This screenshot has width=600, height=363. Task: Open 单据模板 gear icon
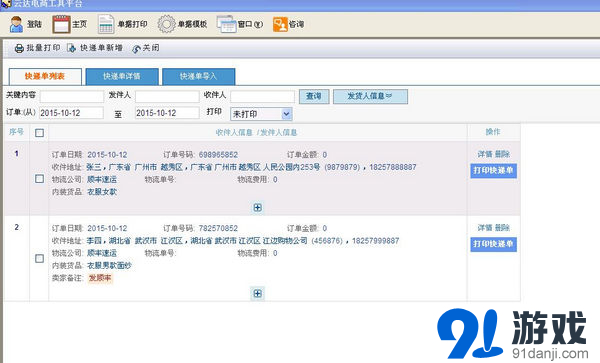coord(166,24)
